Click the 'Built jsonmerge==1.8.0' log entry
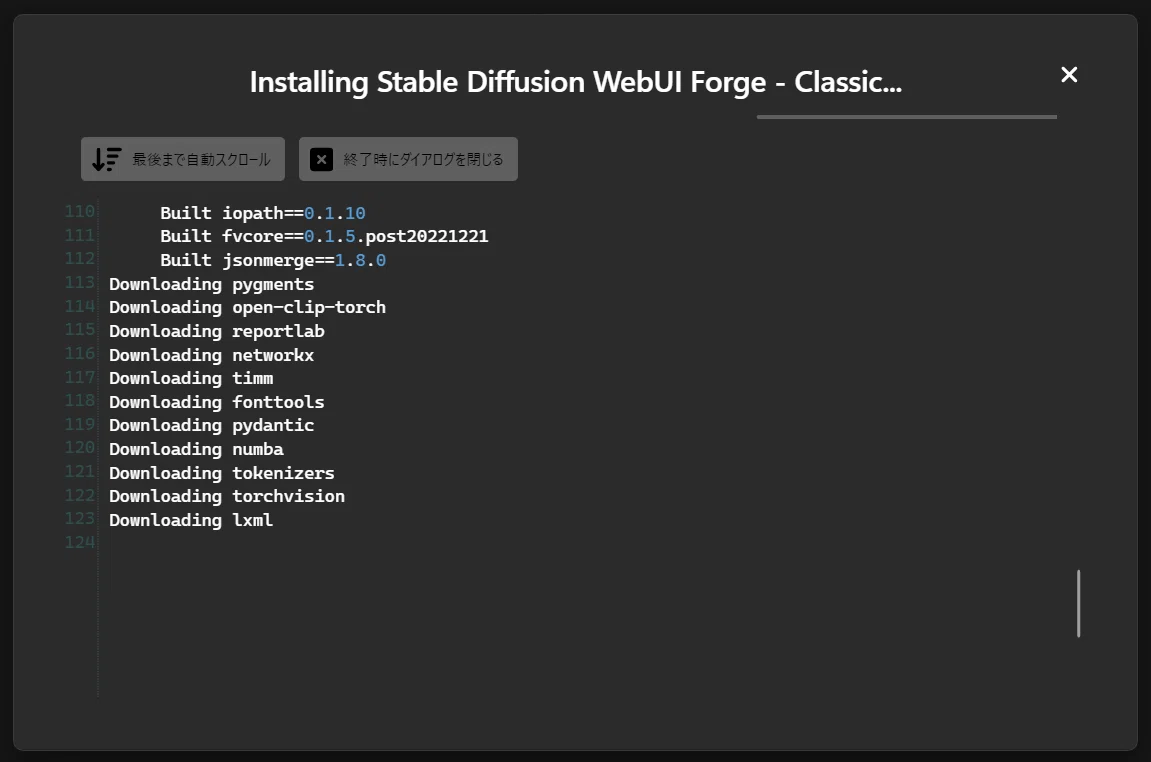This screenshot has height=762, width=1151. [273, 260]
